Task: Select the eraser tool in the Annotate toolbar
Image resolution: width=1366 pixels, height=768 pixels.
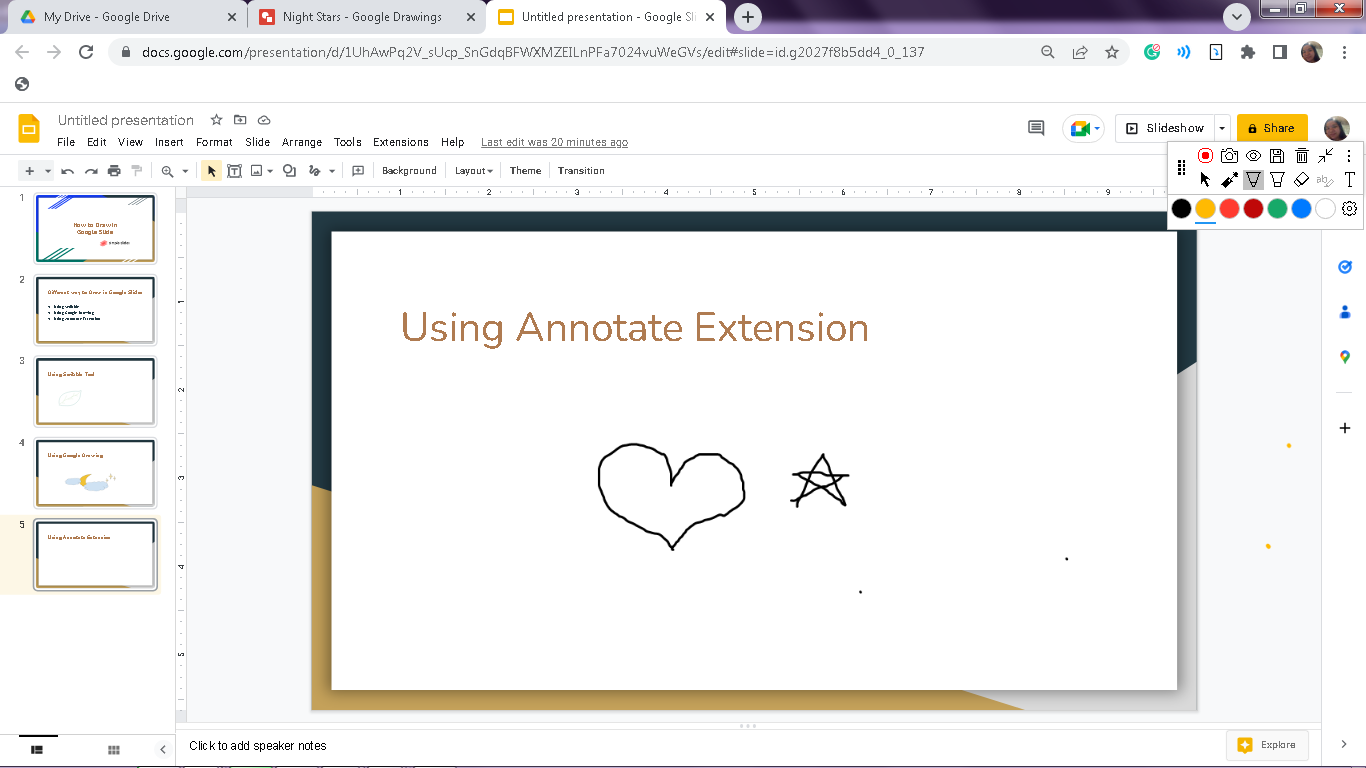Action: click(x=1301, y=180)
